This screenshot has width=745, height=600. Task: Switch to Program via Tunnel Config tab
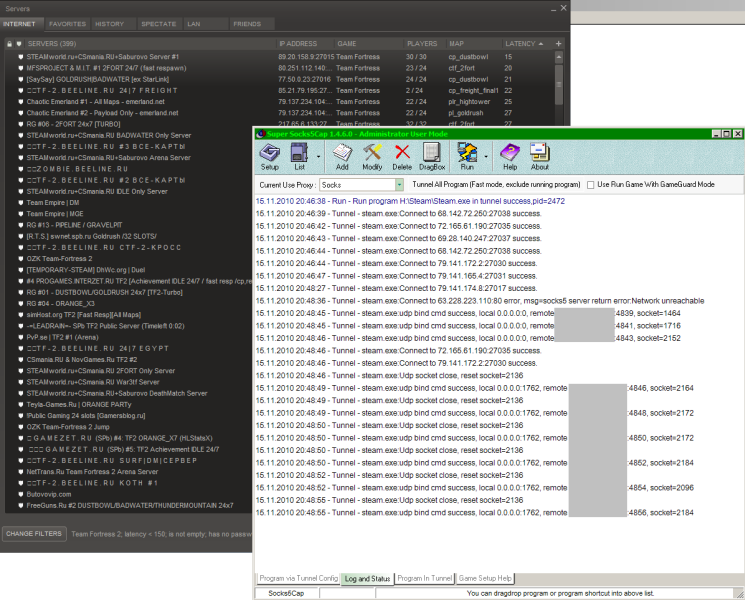[x=298, y=578]
